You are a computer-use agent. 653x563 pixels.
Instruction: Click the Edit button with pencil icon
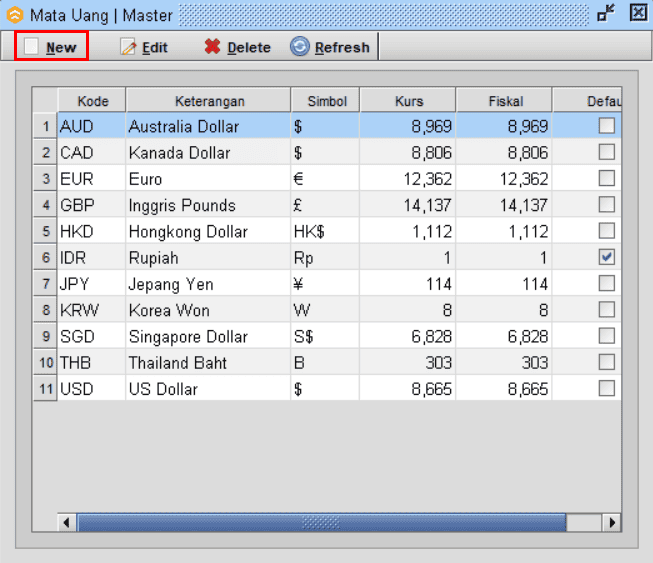coord(144,47)
